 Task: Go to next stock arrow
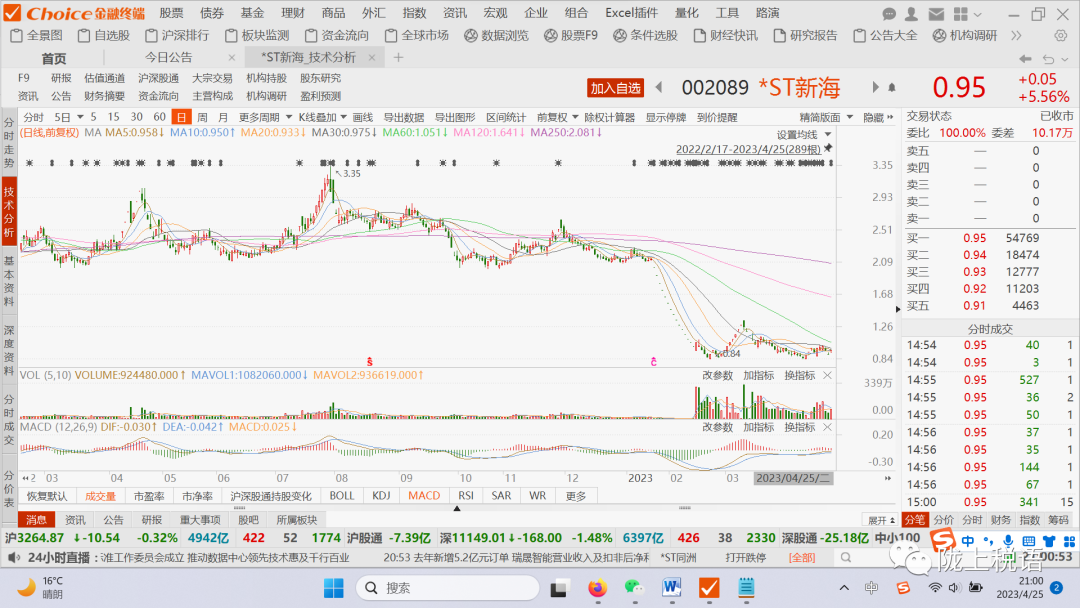[x=875, y=87]
